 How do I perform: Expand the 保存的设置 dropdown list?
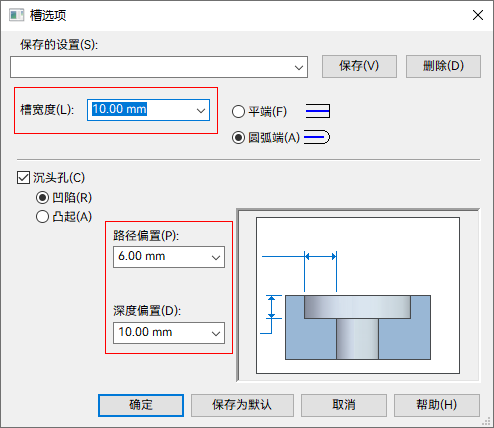(x=299, y=67)
